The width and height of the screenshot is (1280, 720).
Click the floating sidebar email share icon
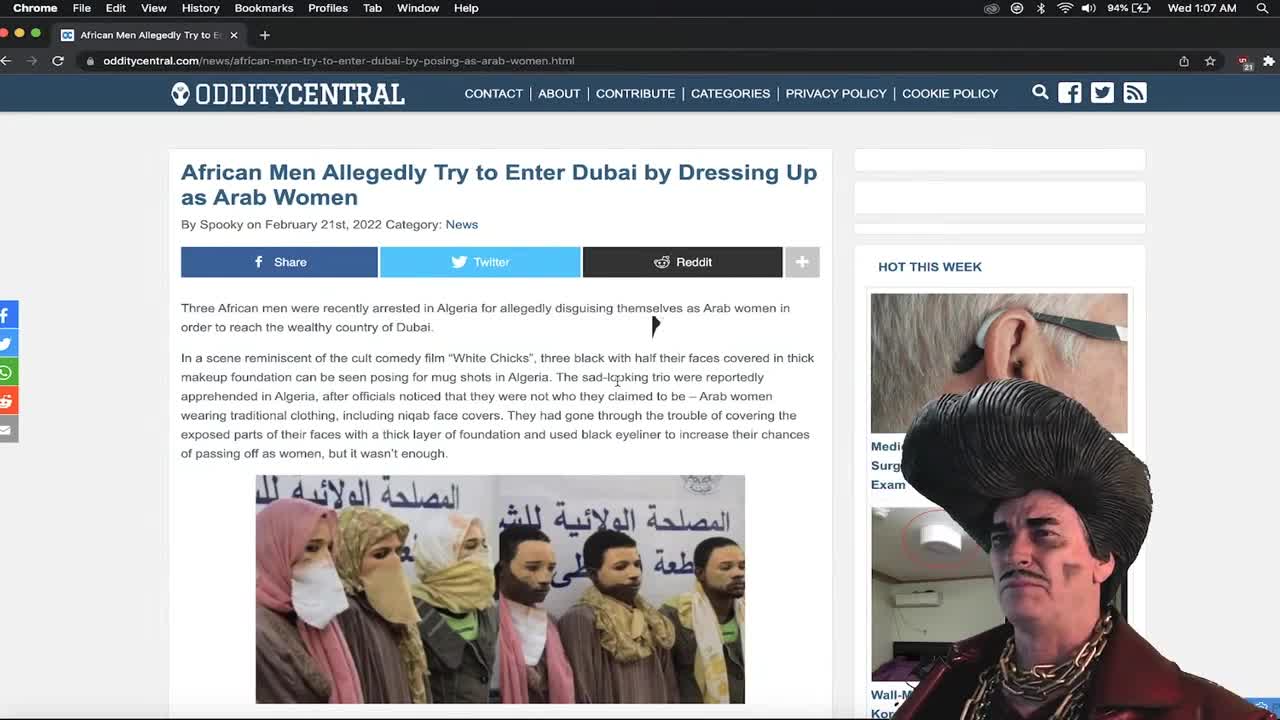coord(7,430)
